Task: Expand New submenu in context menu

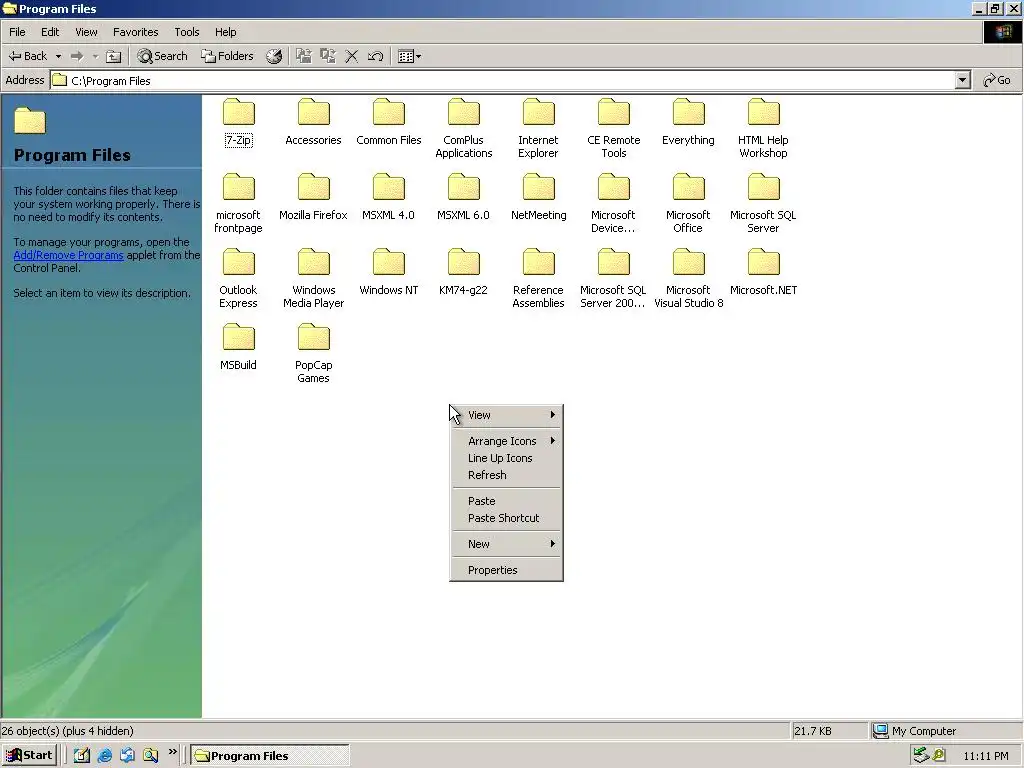Action: 506,544
